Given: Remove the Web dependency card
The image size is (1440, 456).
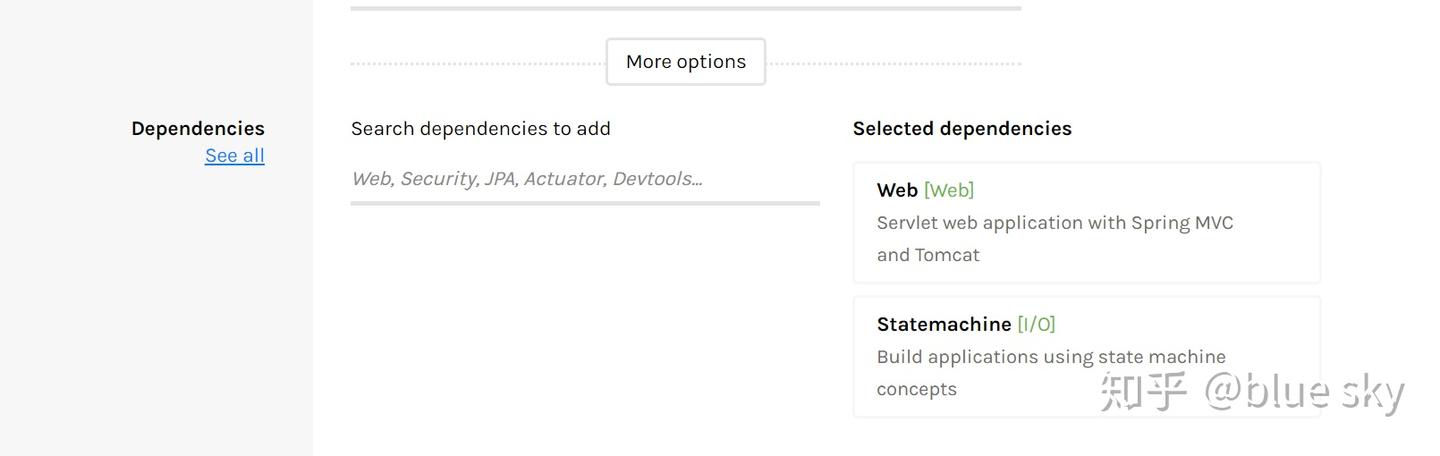Looking at the screenshot, I should coord(1087,222).
